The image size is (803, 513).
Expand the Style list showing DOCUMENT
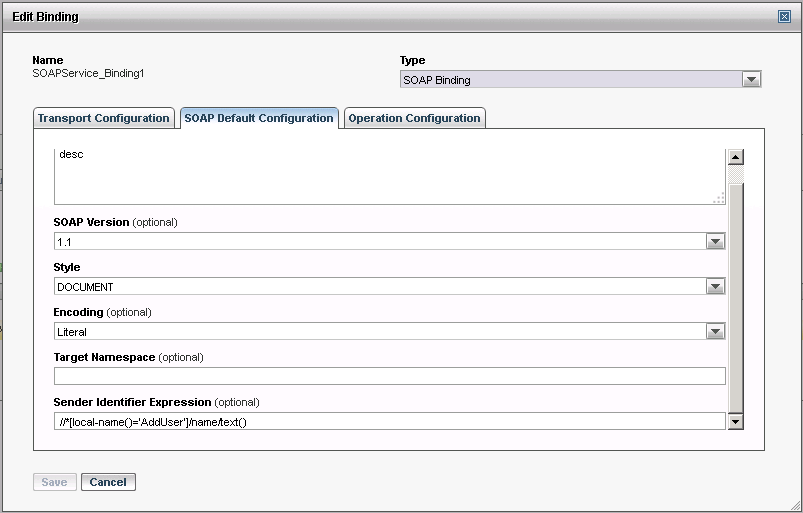pos(380,287)
